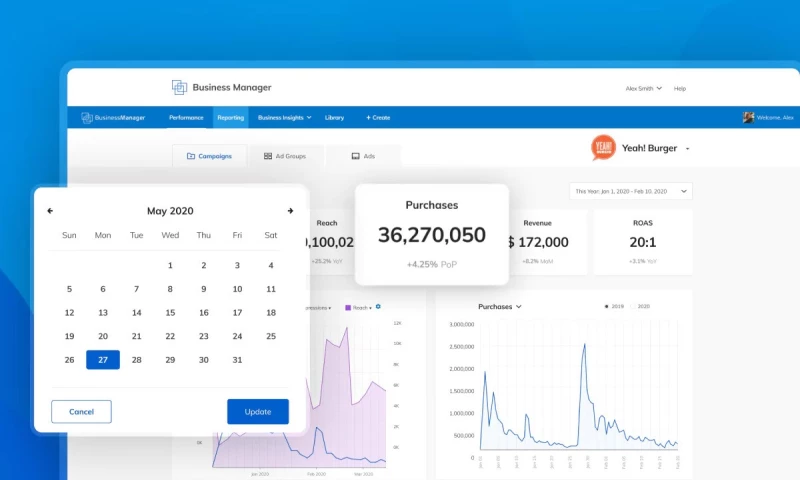Click + Create in the navbar
The height and width of the screenshot is (480, 800).
[x=378, y=118]
